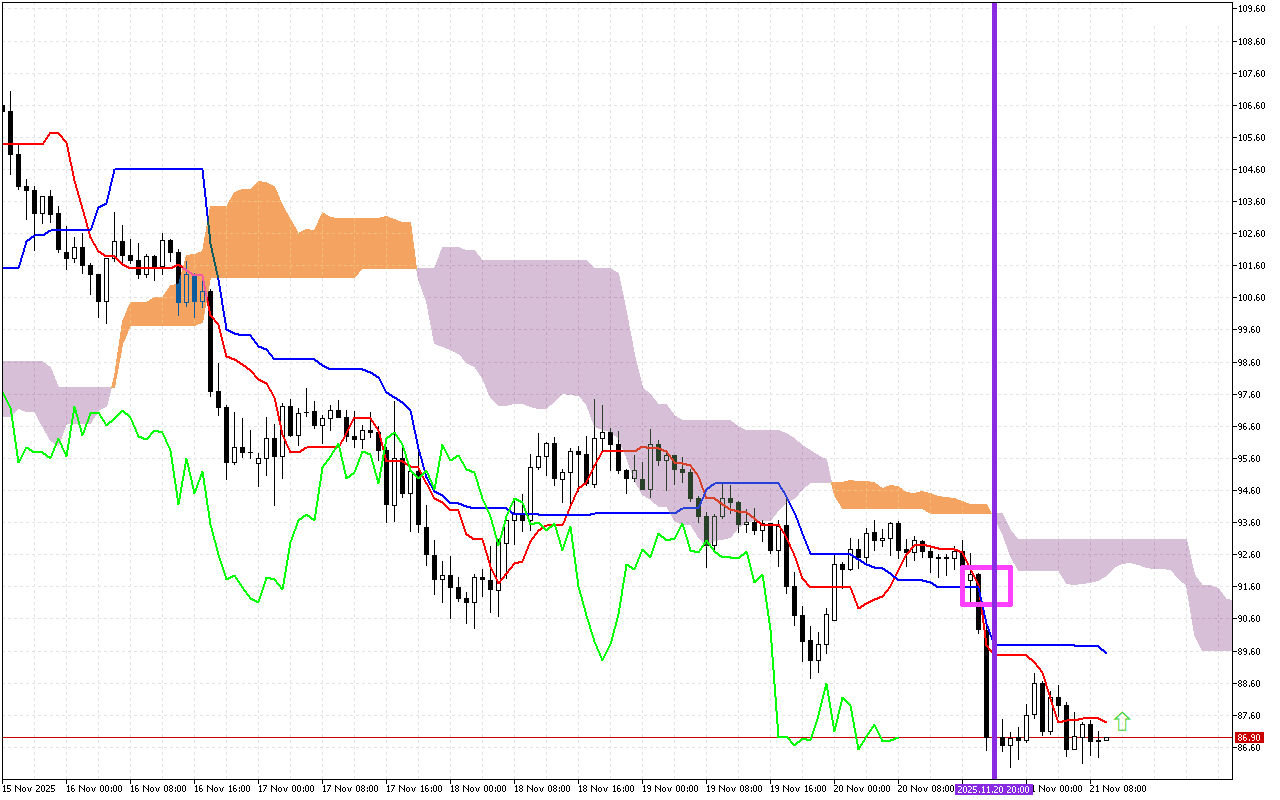Click the 18 Nov 00:00 time axis label
This screenshot has height=800, width=1280.
(478, 789)
